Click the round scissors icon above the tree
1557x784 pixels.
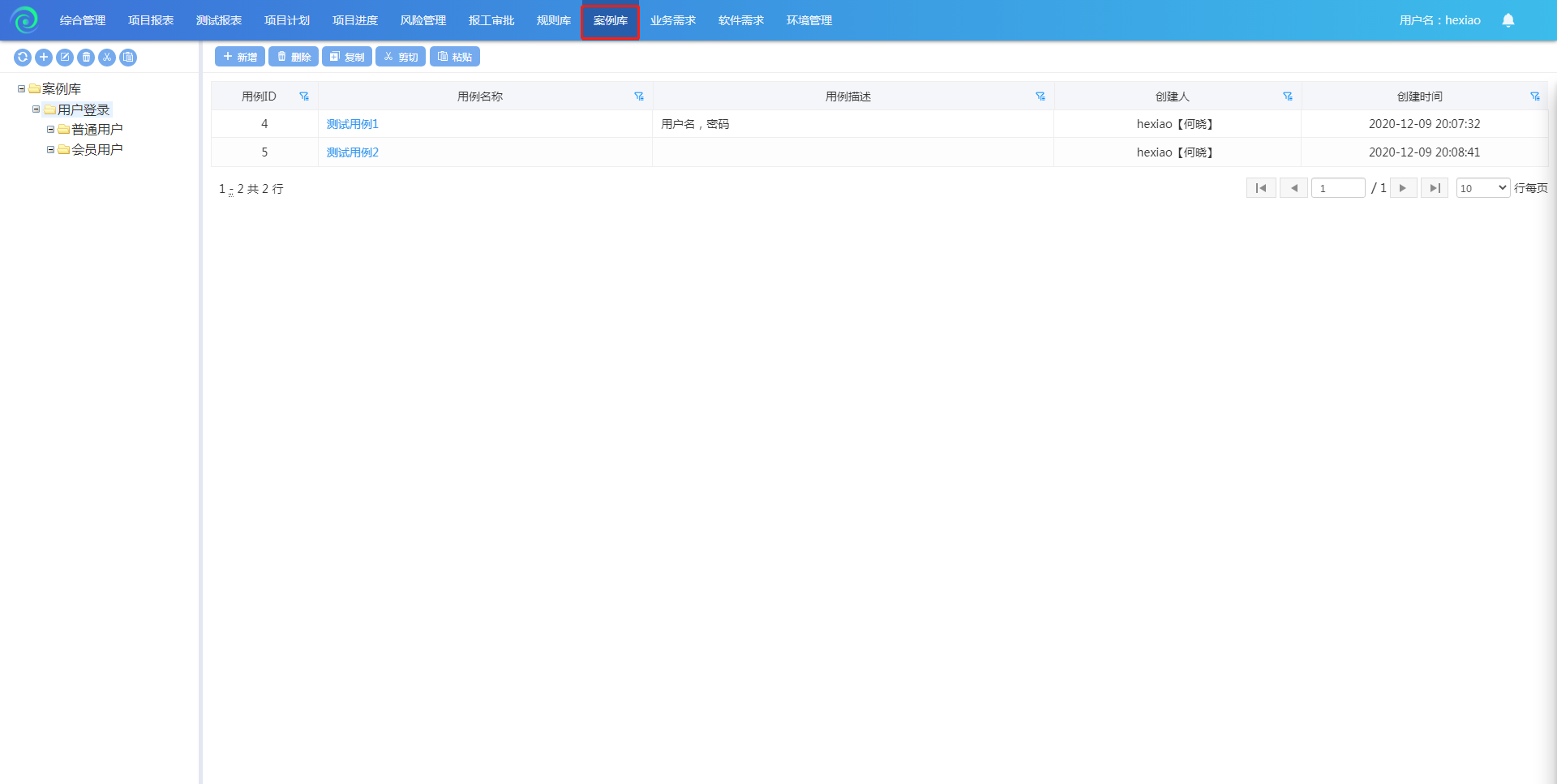[107, 58]
